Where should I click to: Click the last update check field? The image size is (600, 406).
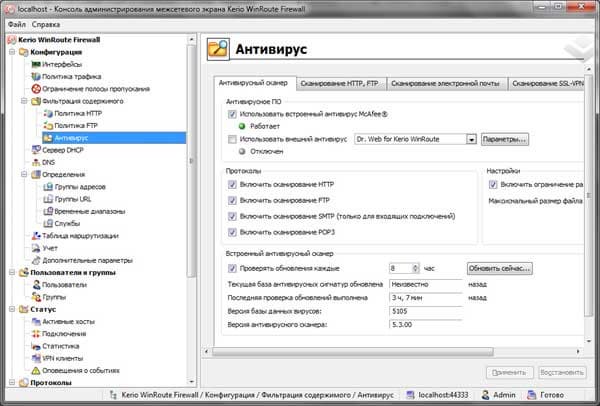point(426,298)
